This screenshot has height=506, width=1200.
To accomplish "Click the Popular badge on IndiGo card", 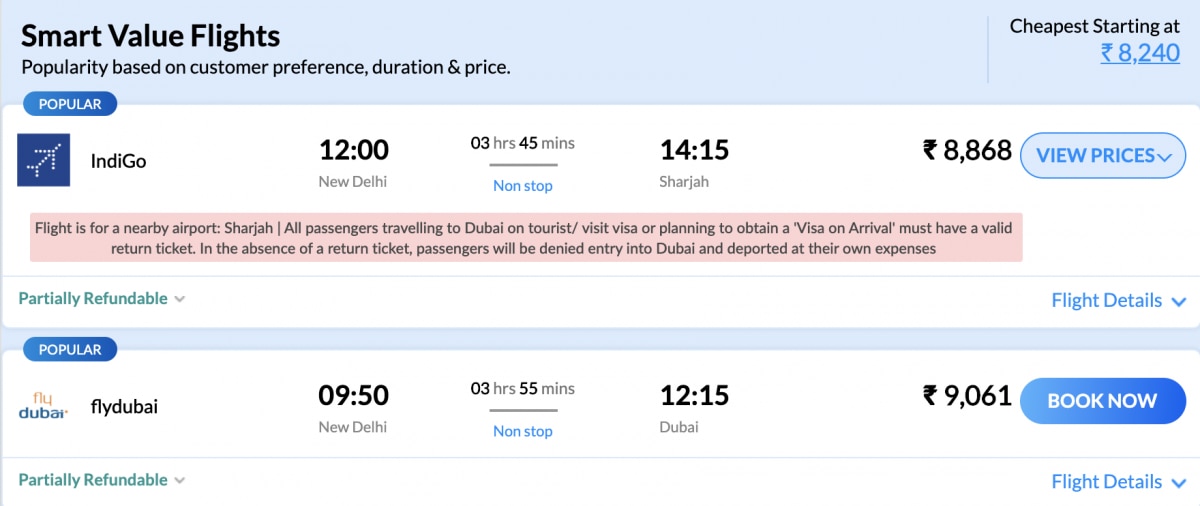I will point(70,104).
